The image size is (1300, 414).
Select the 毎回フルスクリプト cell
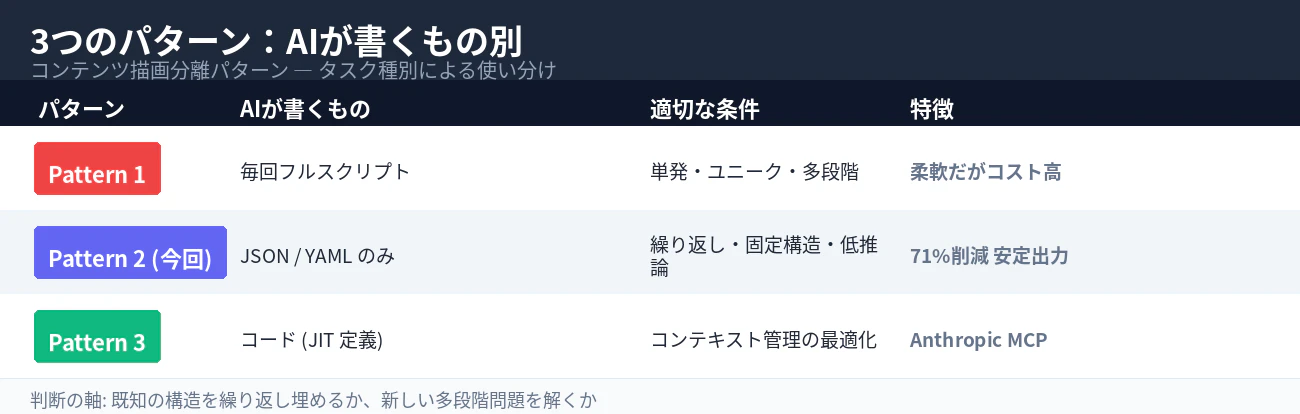click(325, 171)
